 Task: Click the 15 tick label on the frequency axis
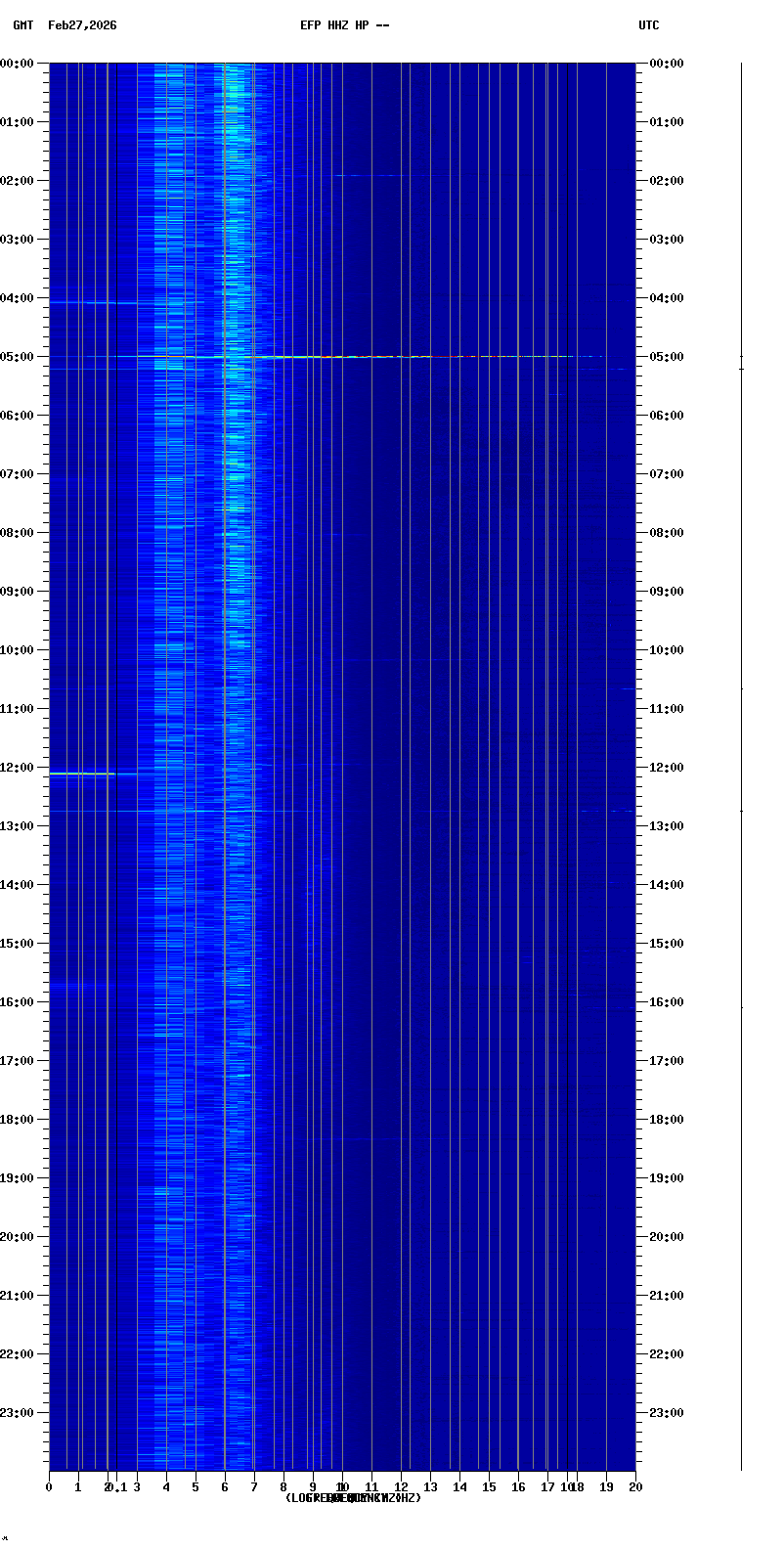click(x=489, y=1487)
